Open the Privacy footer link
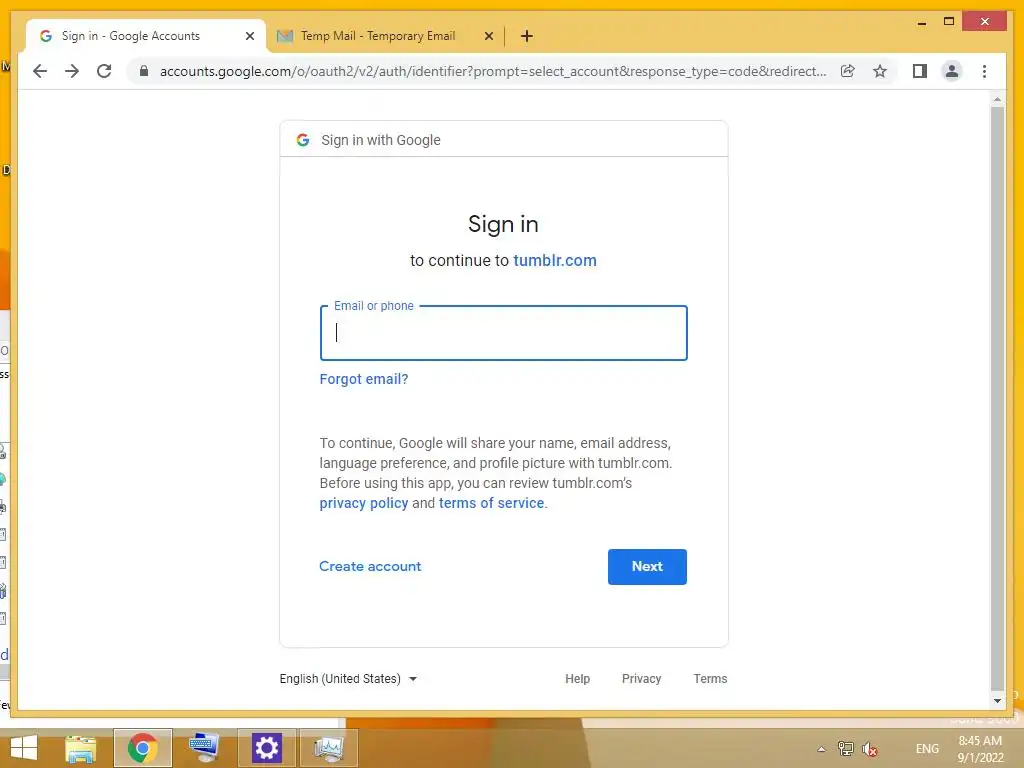This screenshot has height=768, width=1024. (x=641, y=679)
